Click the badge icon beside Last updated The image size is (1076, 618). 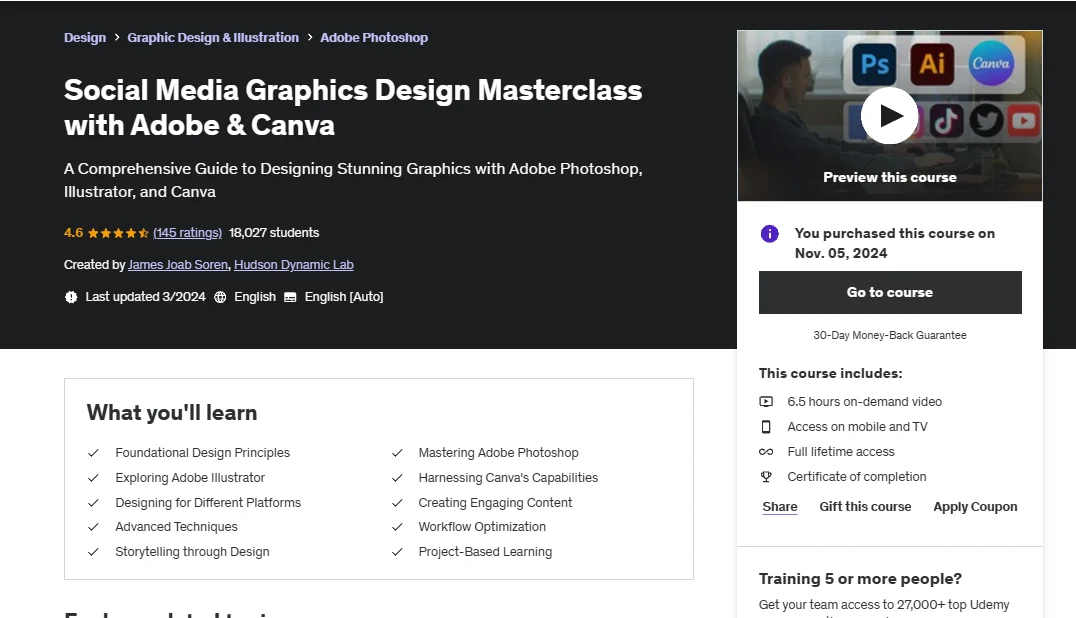click(71, 297)
